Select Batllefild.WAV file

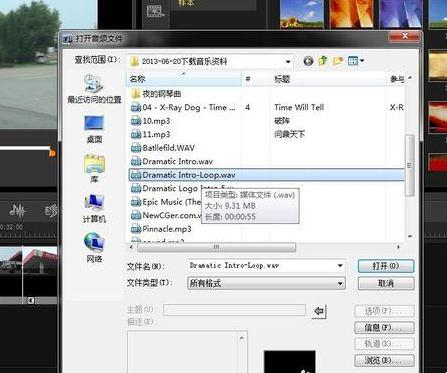pos(163,148)
